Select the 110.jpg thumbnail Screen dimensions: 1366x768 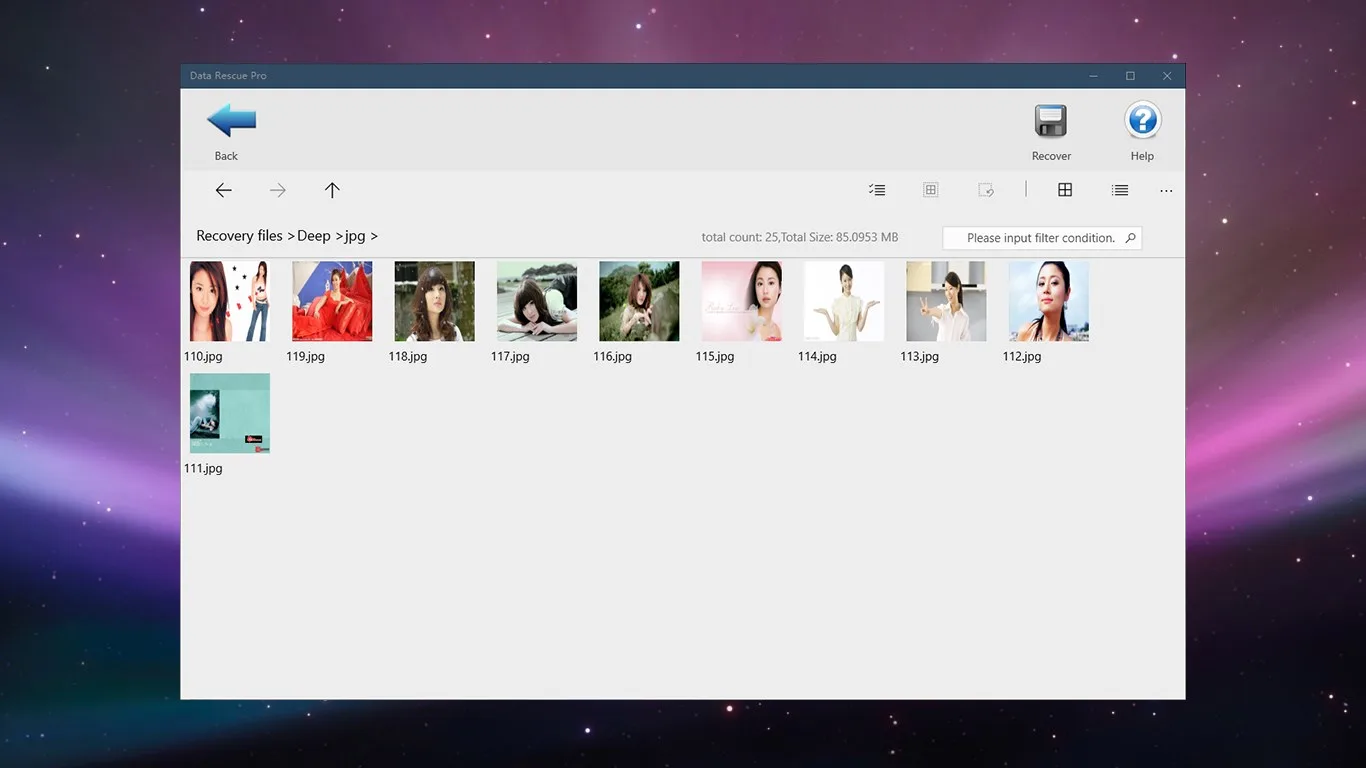tap(230, 301)
